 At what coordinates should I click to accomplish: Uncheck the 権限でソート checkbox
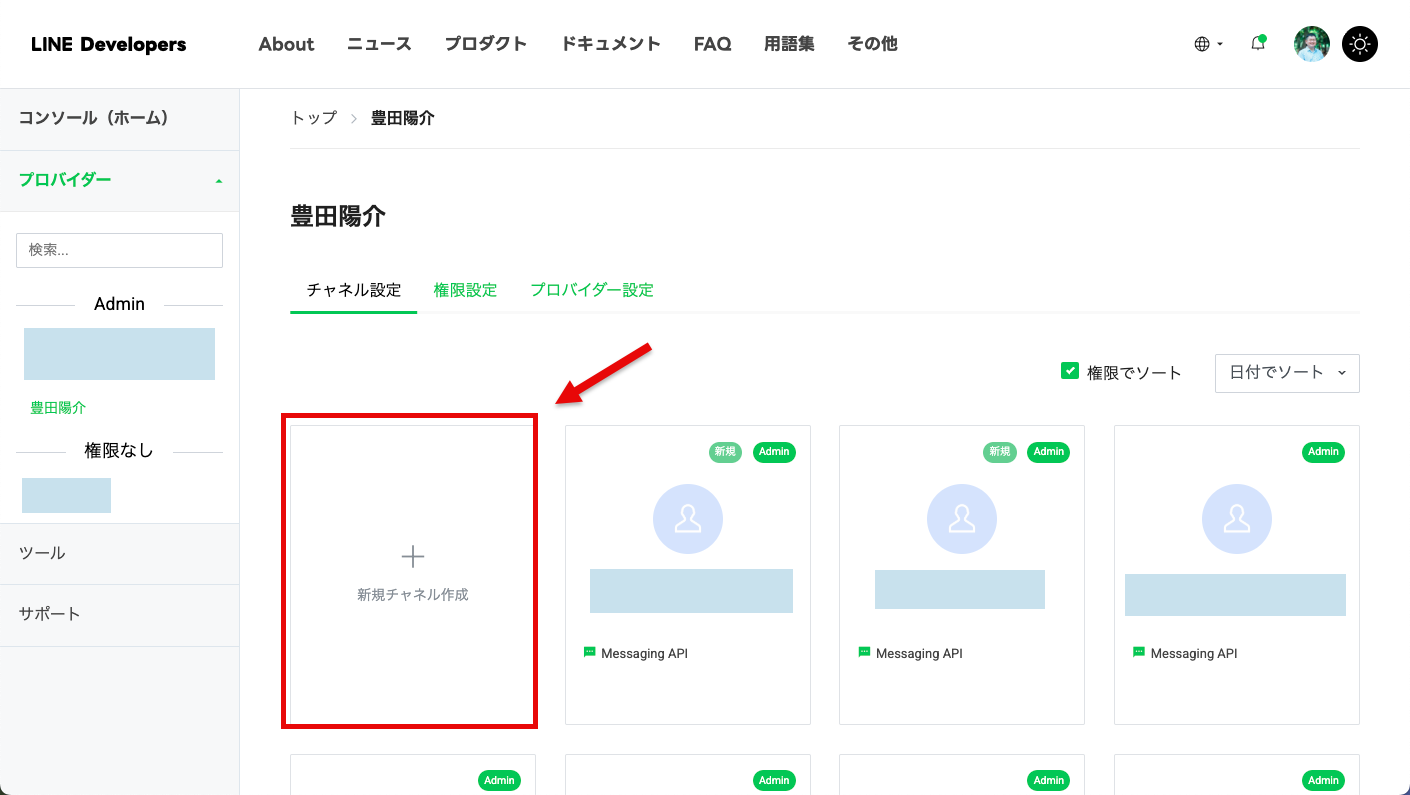[1069, 371]
